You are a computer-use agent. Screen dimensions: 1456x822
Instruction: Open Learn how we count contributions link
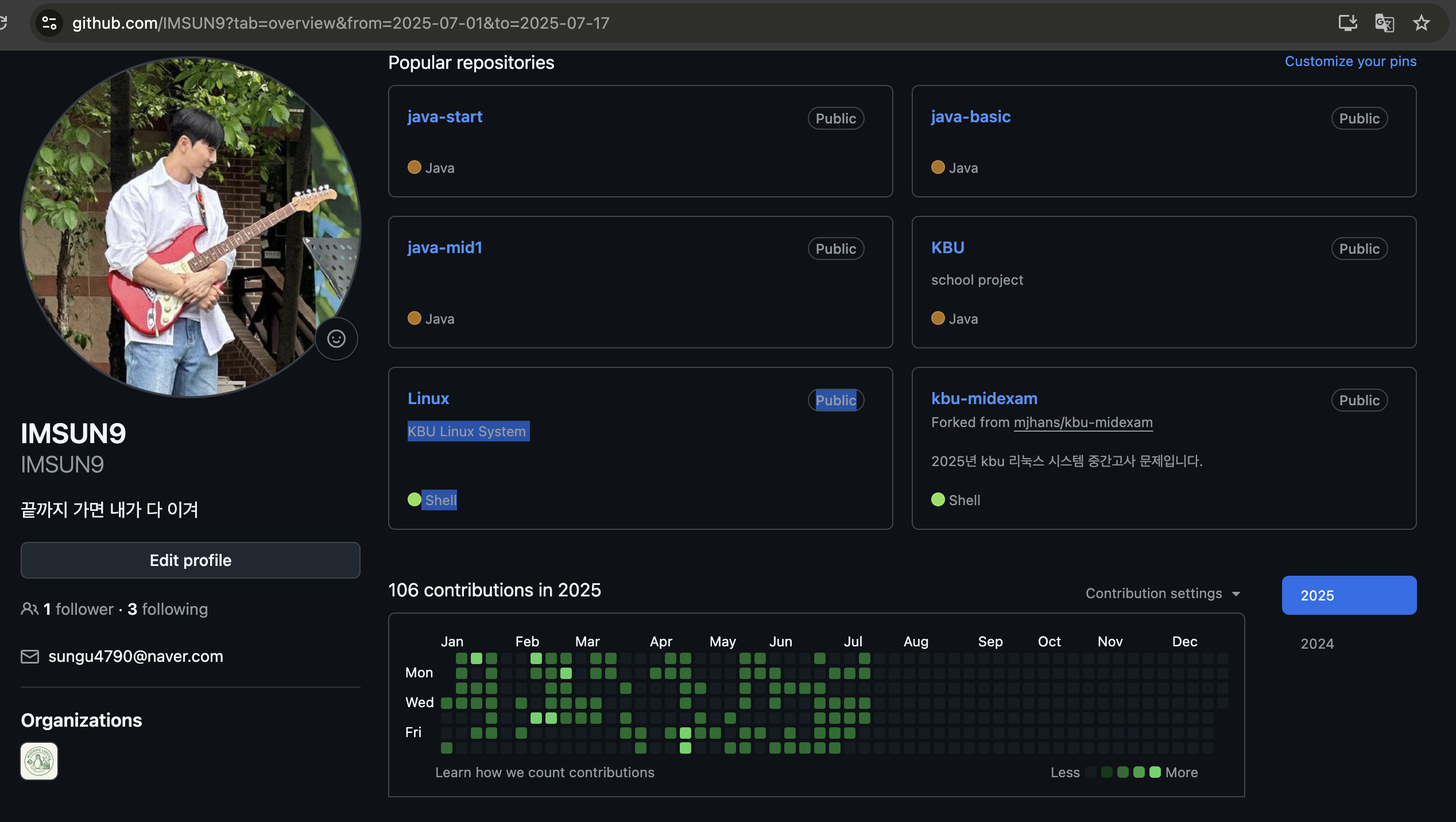click(544, 772)
